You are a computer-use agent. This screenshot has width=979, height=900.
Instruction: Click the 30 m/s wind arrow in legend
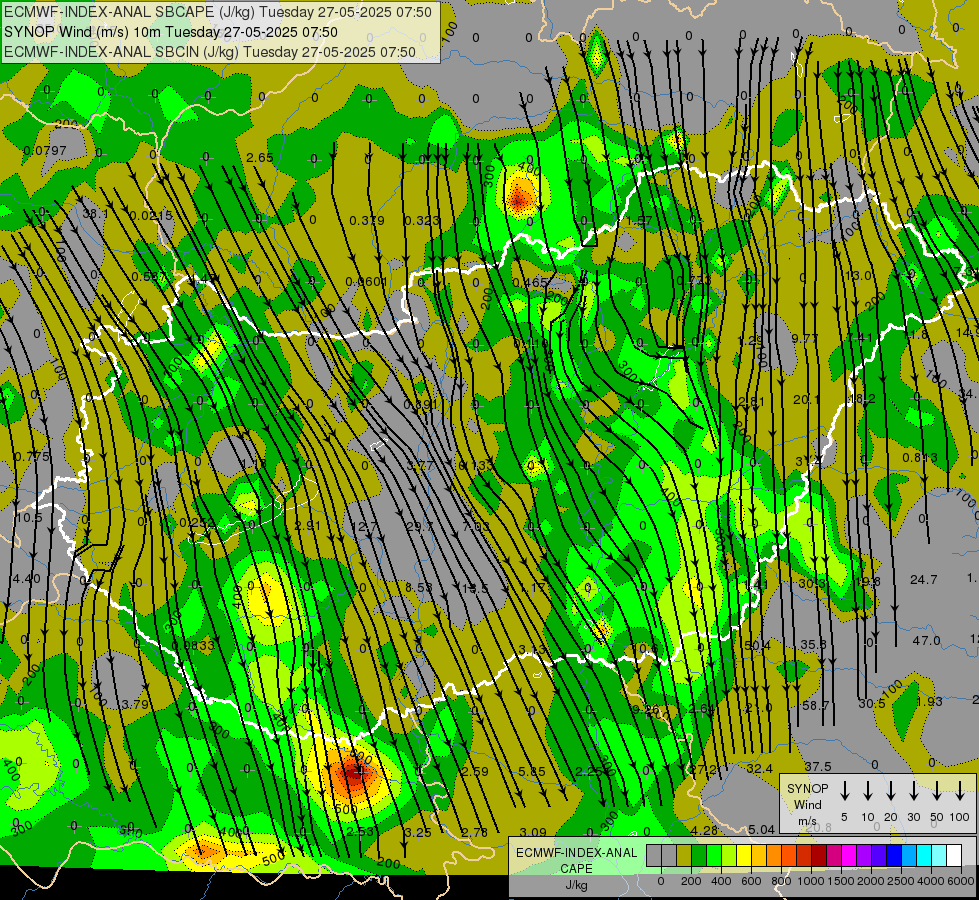pyautogui.click(x=914, y=791)
